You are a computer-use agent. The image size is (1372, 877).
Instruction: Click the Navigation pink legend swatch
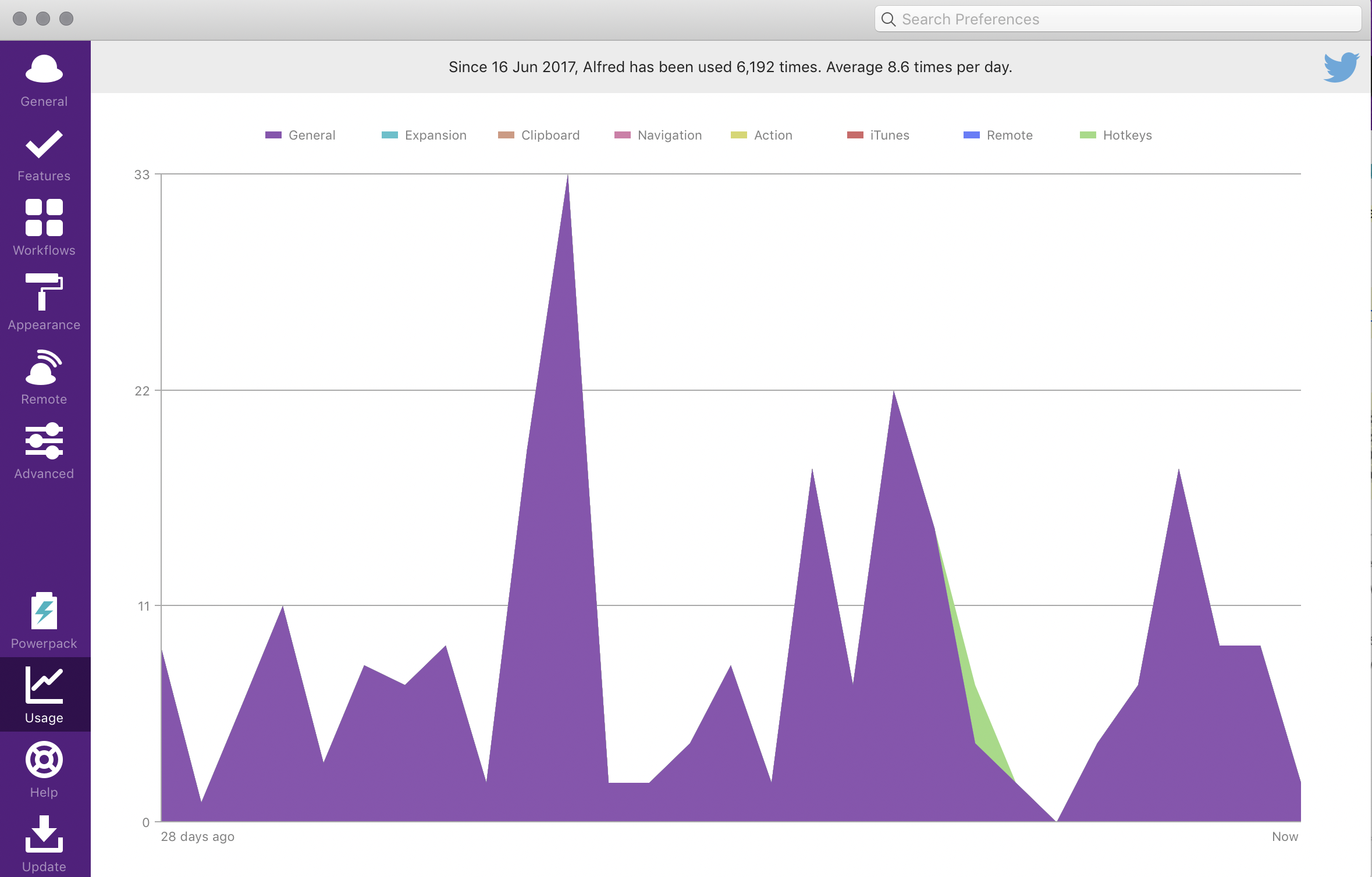623,135
